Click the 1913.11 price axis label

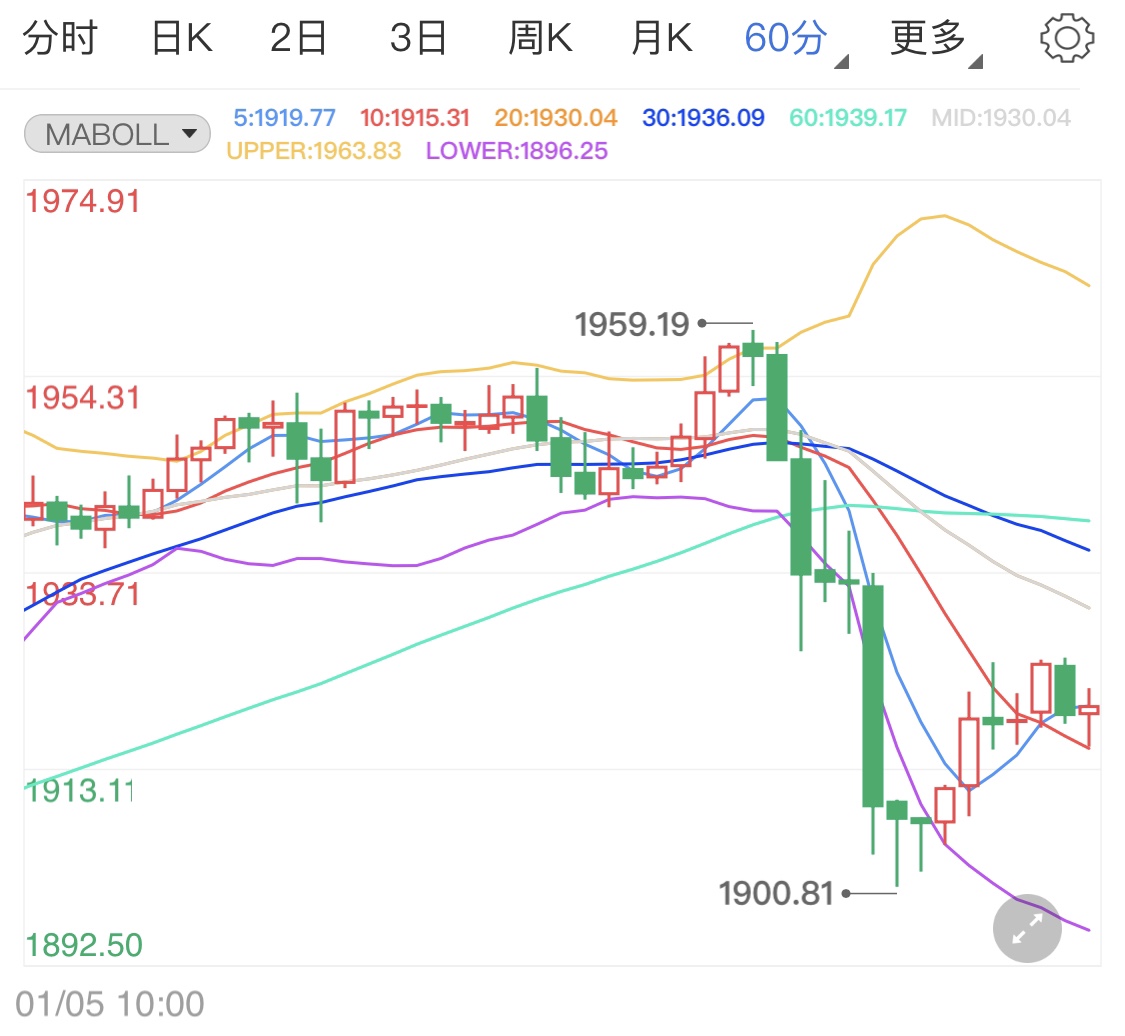pos(79,791)
